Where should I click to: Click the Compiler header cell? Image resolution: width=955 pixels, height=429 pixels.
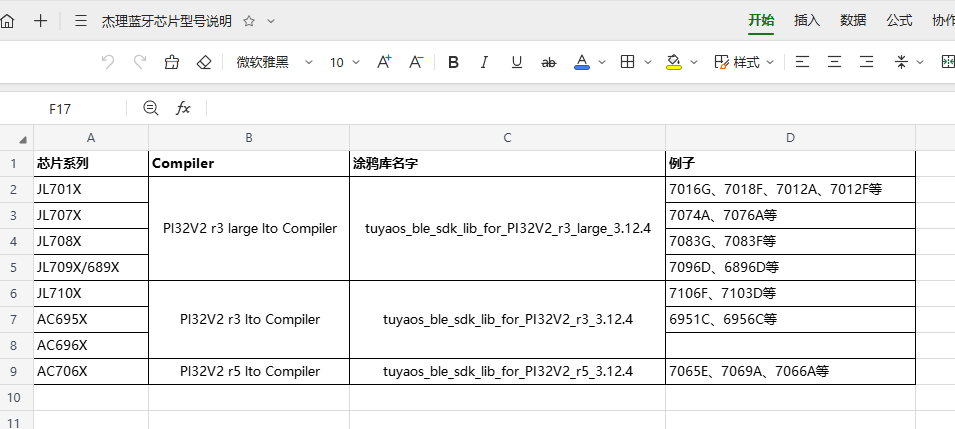(x=248, y=164)
